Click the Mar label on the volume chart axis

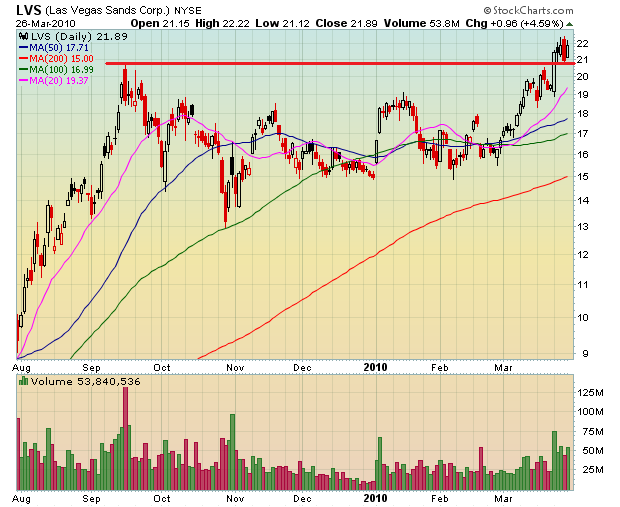(x=503, y=498)
